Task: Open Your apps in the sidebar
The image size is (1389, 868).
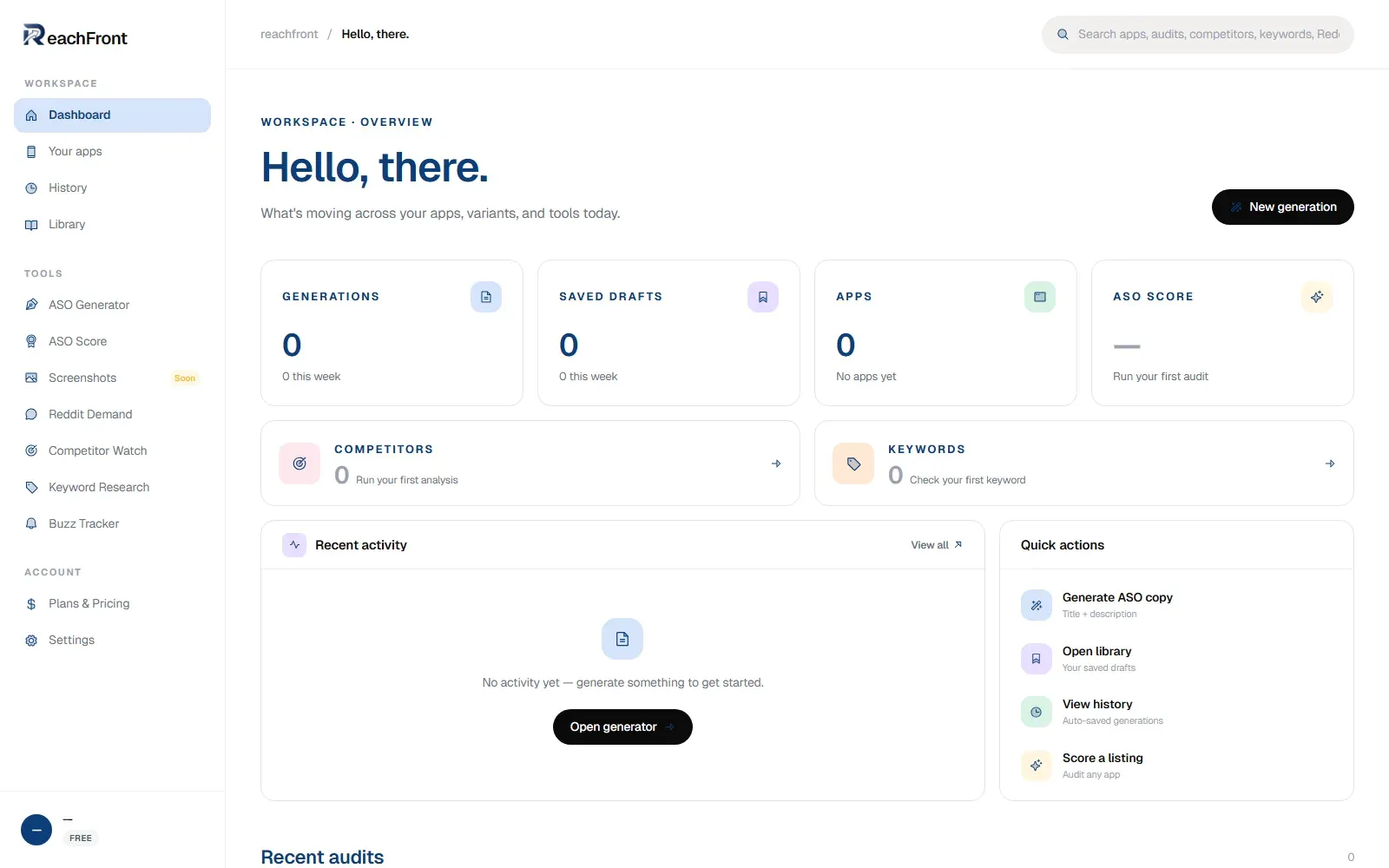Action: [112, 152]
